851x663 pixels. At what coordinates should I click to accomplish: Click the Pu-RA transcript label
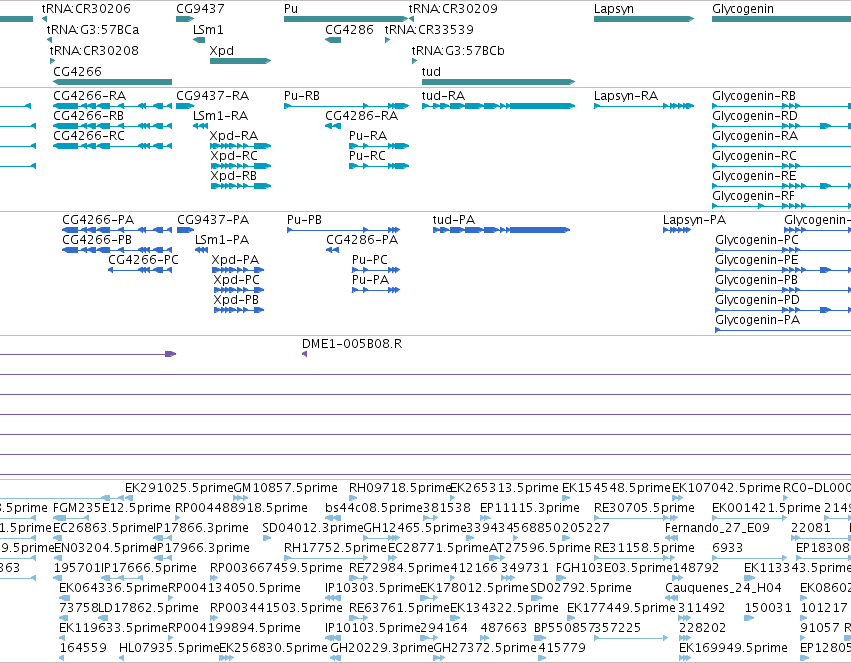(368, 136)
